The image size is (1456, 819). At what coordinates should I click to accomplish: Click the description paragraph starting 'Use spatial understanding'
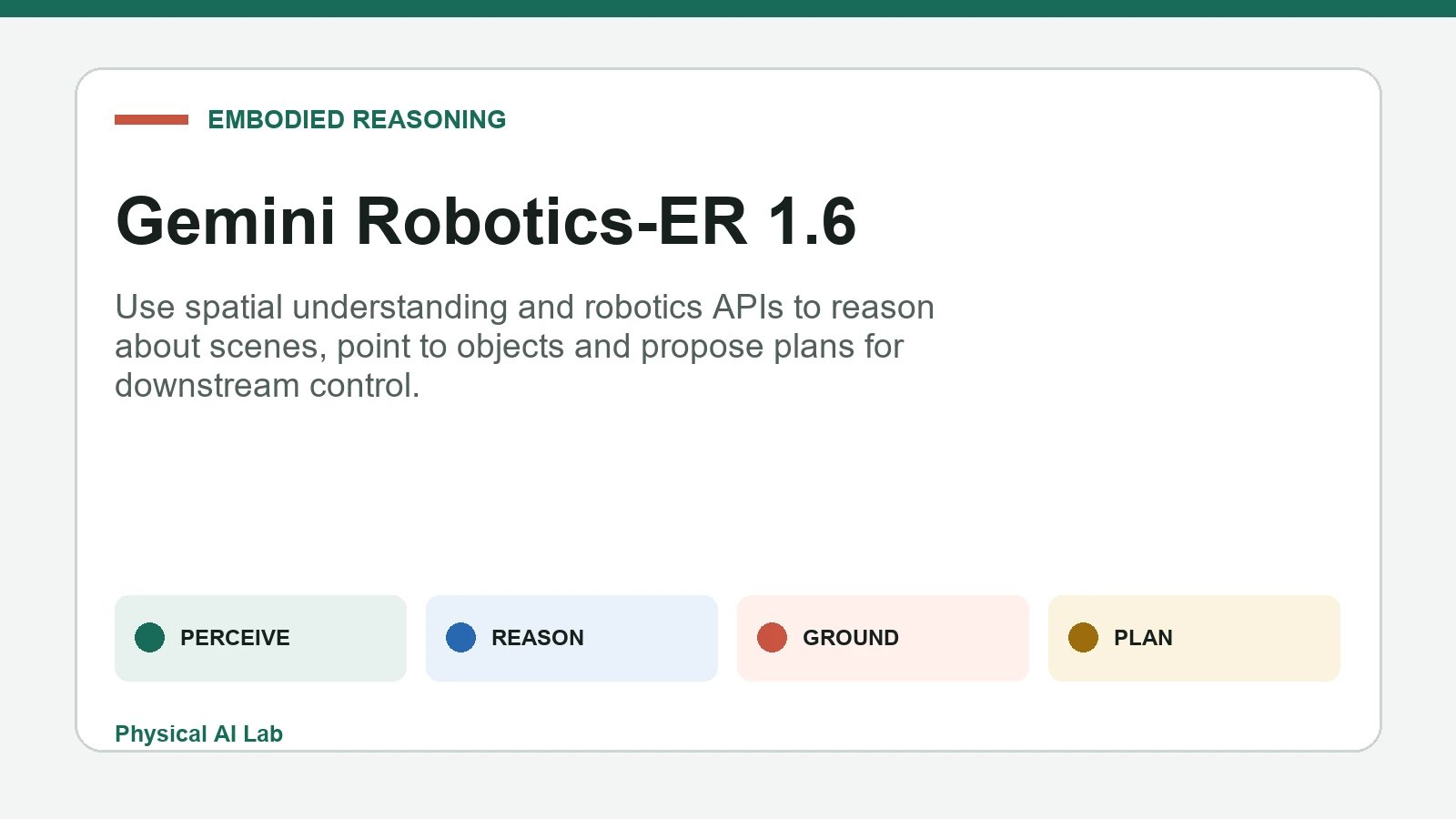[x=524, y=346]
